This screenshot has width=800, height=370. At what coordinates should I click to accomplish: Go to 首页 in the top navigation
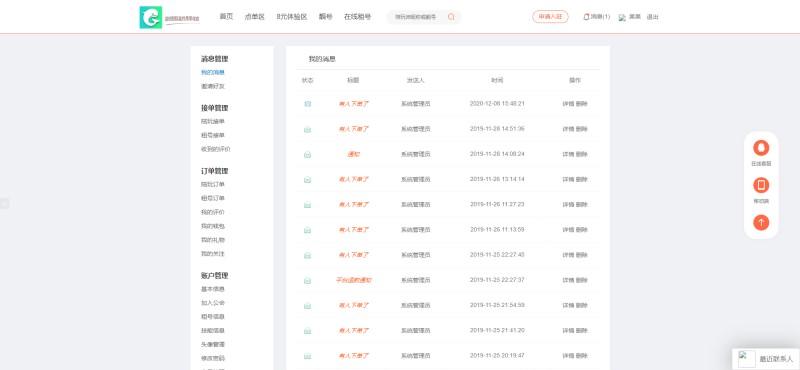[x=226, y=17]
